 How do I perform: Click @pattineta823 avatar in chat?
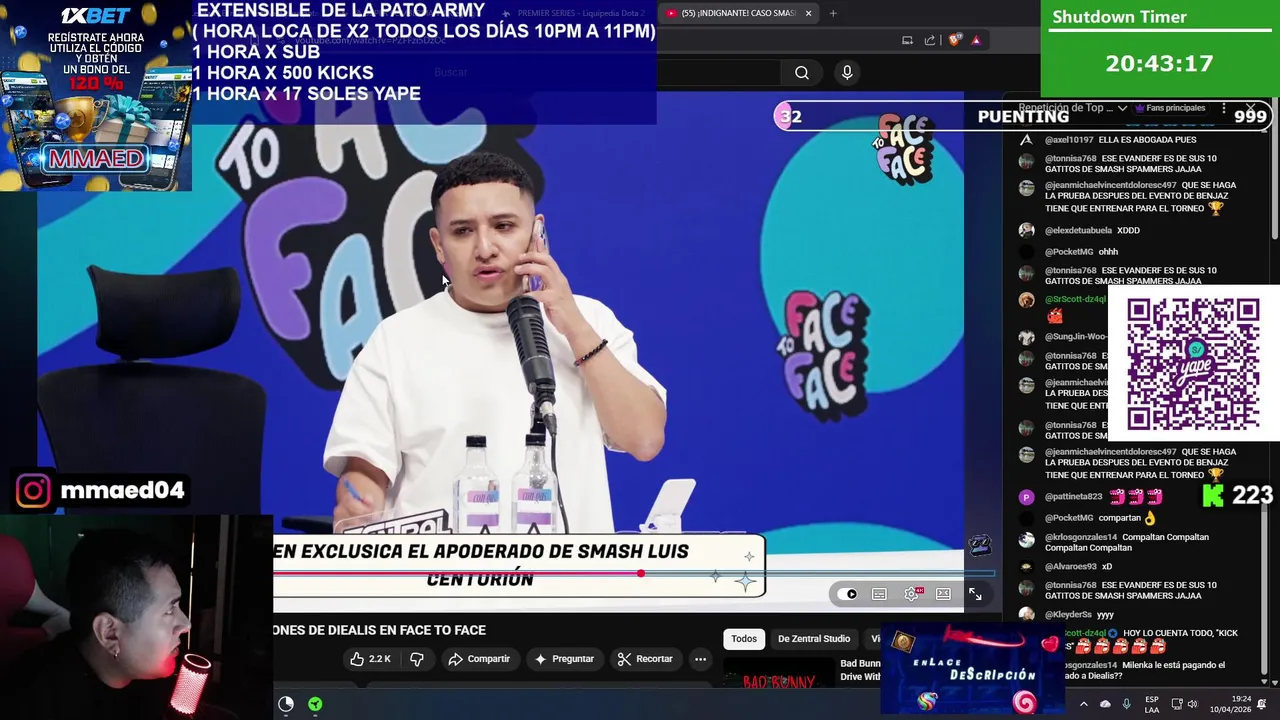(1026, 497)
